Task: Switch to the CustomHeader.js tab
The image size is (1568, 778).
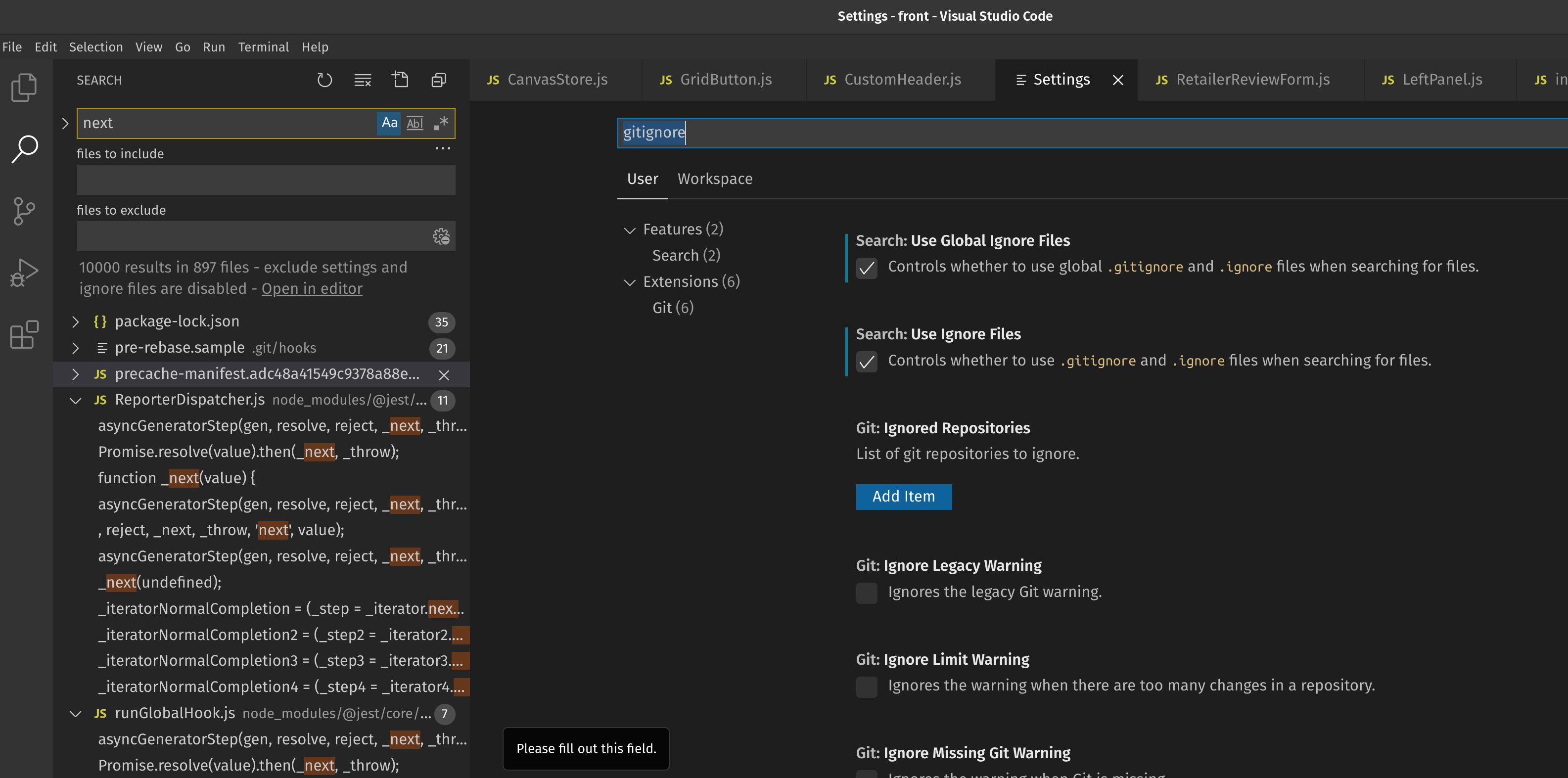Action: [x=902, y=79]
